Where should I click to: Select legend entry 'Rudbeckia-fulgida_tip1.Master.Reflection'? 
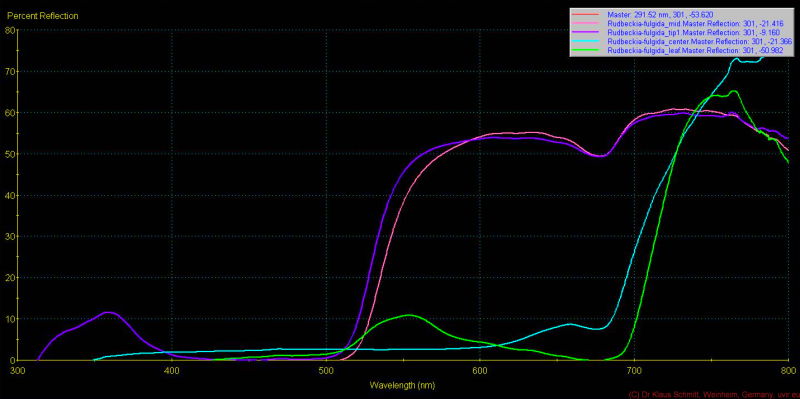pyautogui.click(x=695, y=33)
